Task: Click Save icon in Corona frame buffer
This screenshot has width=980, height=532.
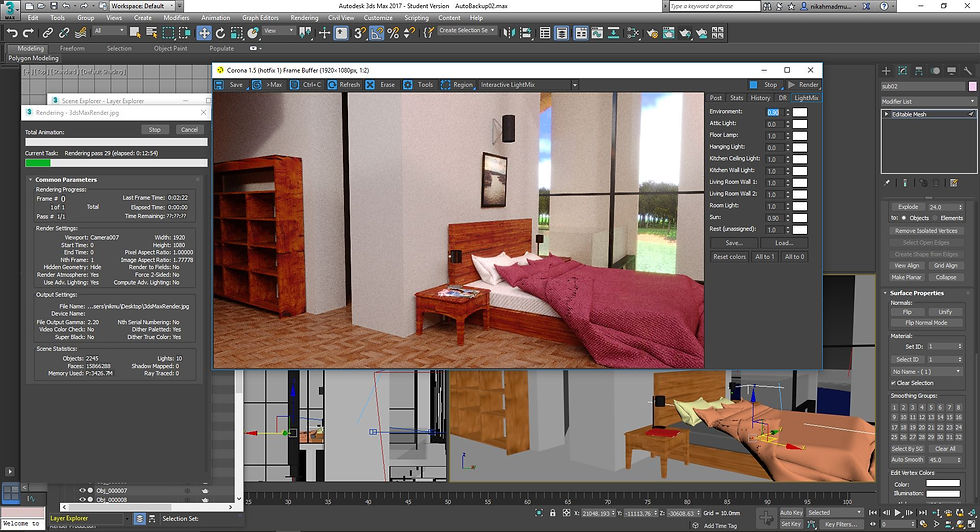Action: pos(219,84)
